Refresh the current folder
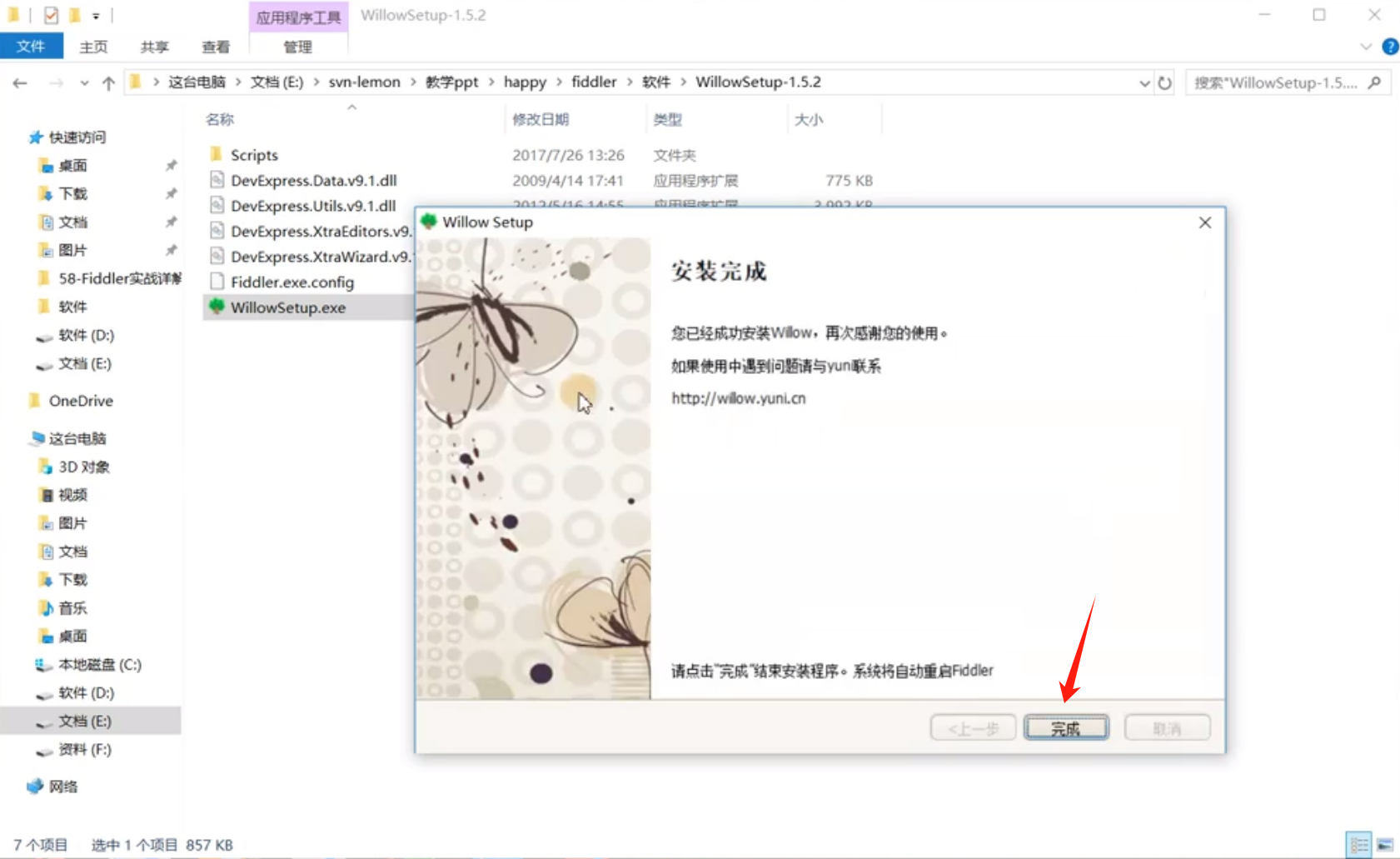This screenshot has width=1400, height=859. (x=1164, y=82)
